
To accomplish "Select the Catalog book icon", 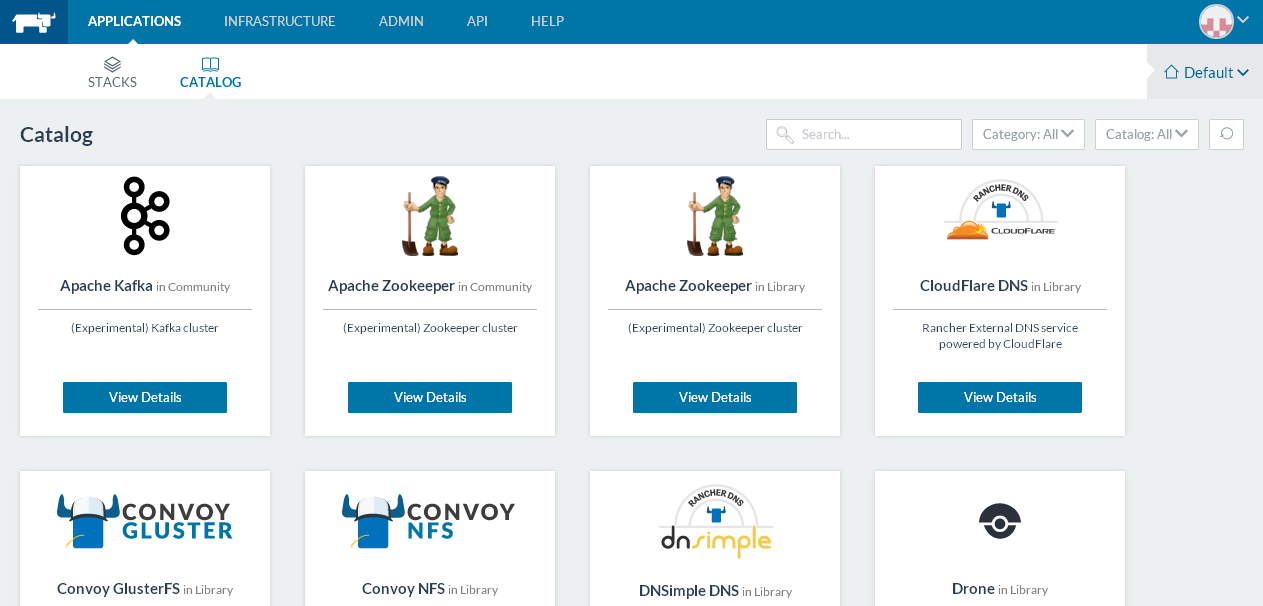I will [x=210, y=64].
